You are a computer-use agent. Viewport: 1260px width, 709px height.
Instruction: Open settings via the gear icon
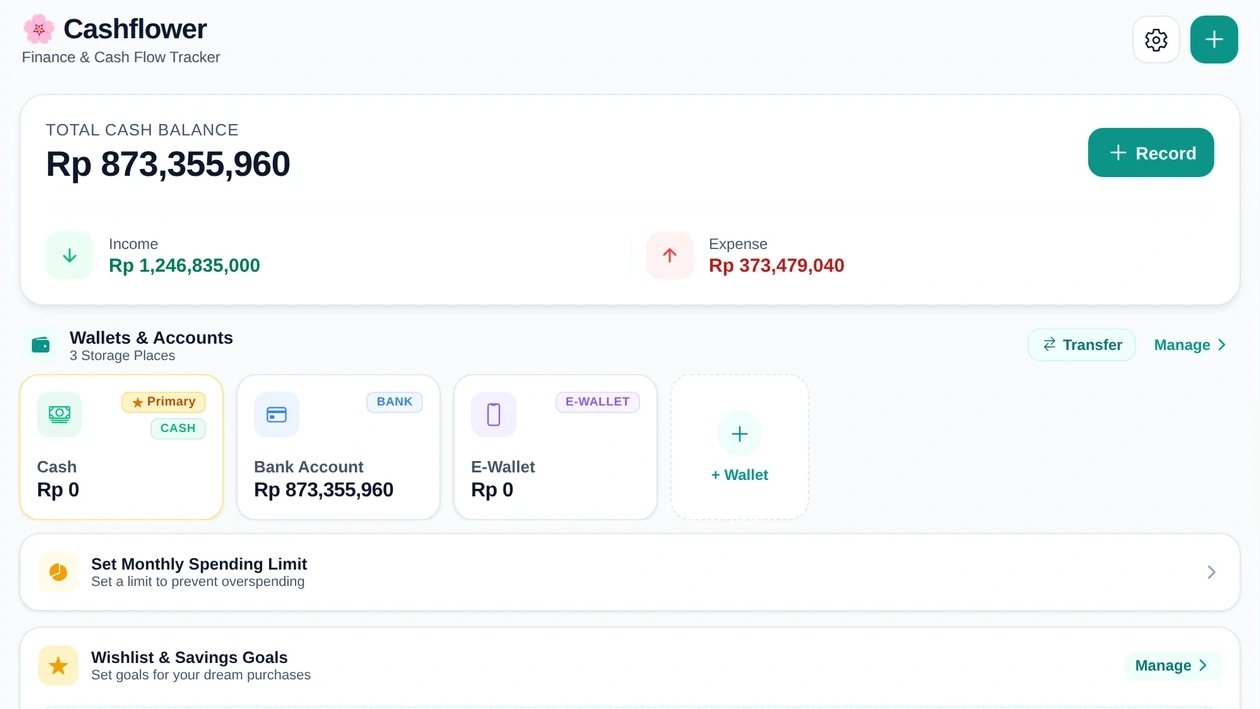(x=1156, y=40)
